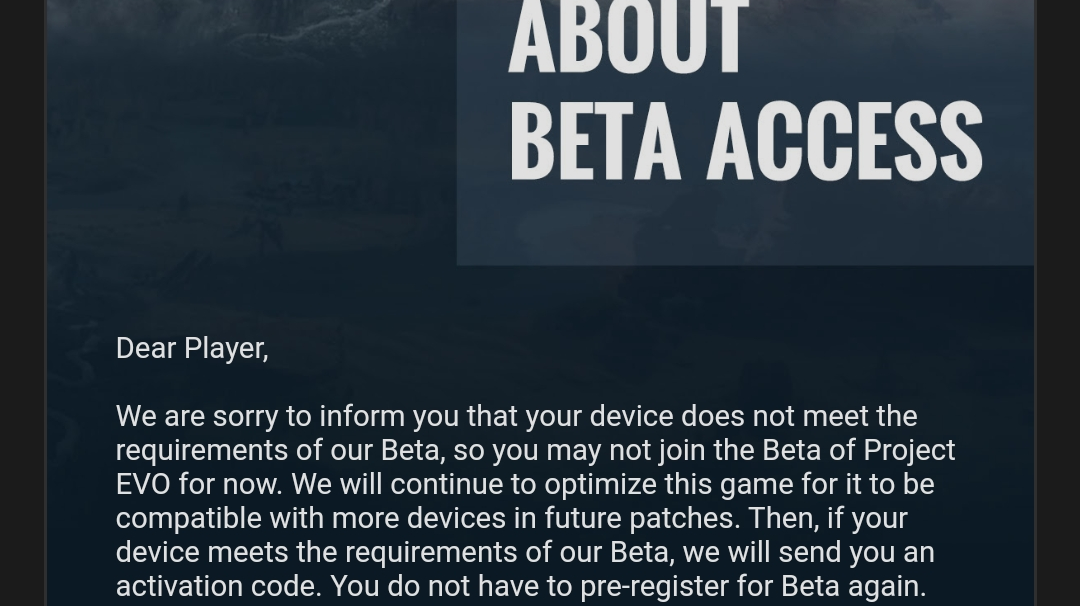Image resolution: width=1080 pixels, height=606 pixels.
Task: Click the "ABOUT" heading text
Action: pos(628,38)
